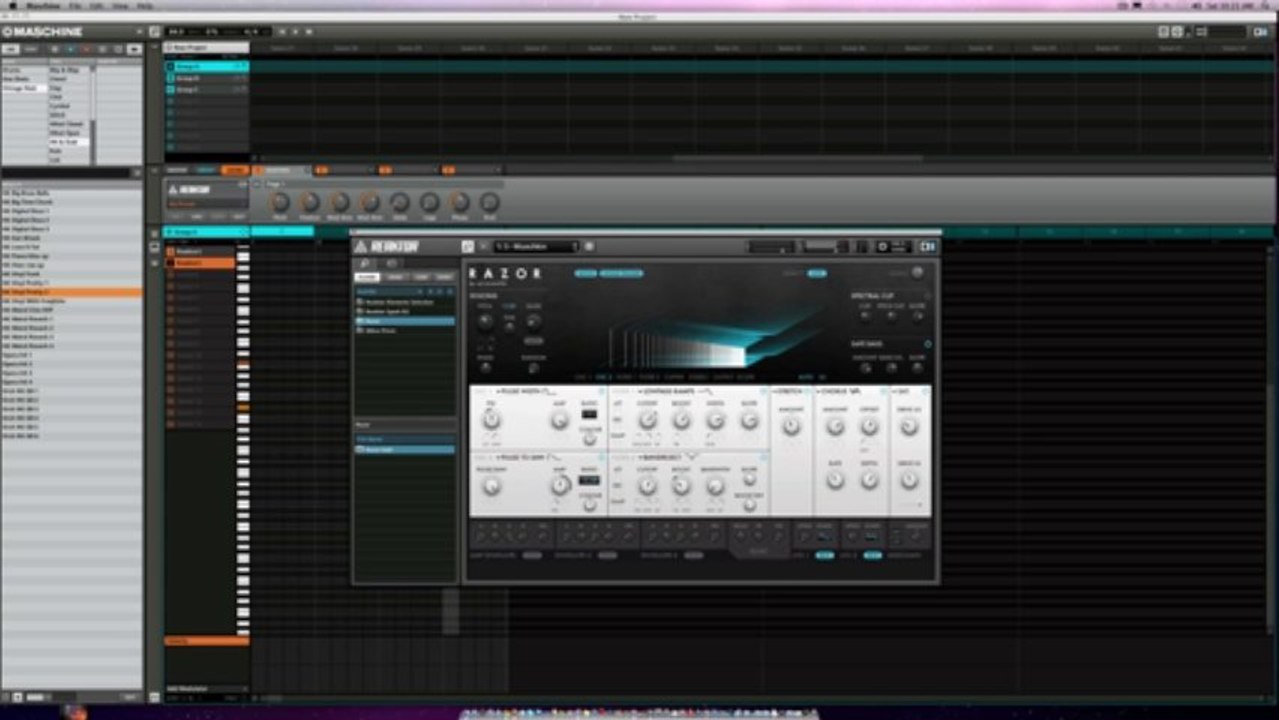Select the highlighted Razor entry in Reaktor browser
This screenshot has width=1279, height=720.
(405, 321)
